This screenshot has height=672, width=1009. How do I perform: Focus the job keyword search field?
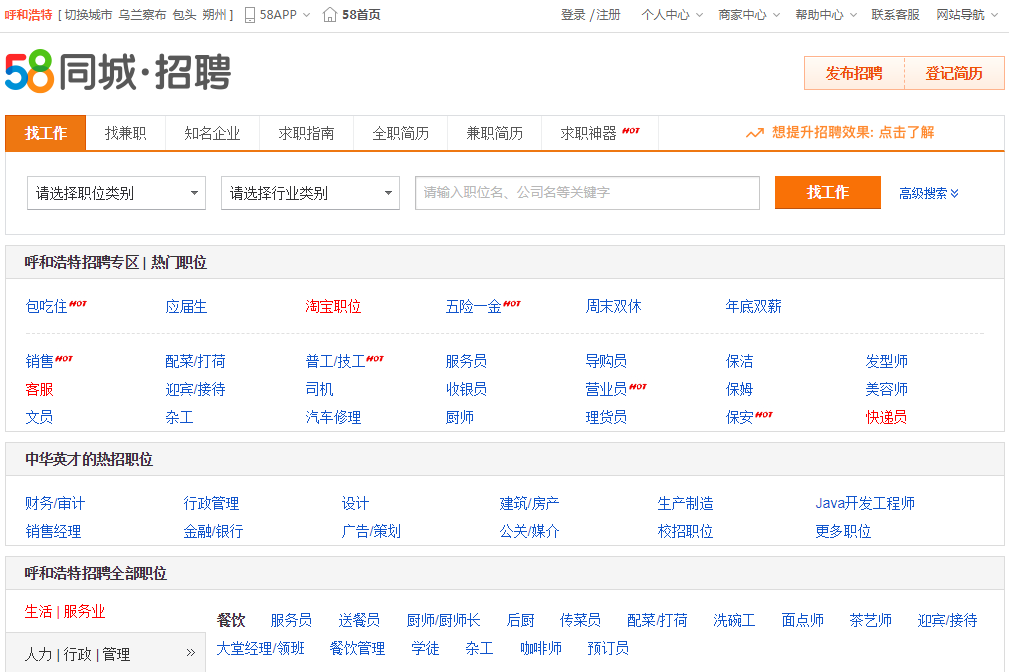coord(587,193)
